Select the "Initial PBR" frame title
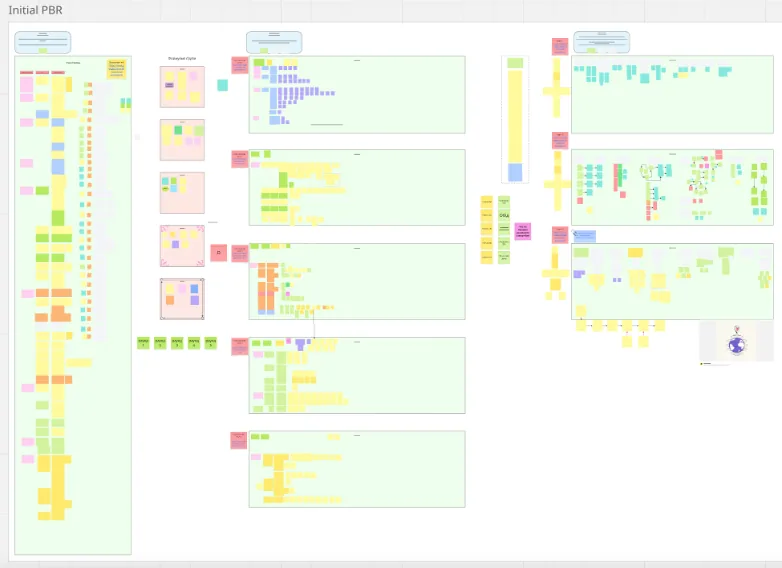This screenshot has height=568, width=782. tap(35, 10)
